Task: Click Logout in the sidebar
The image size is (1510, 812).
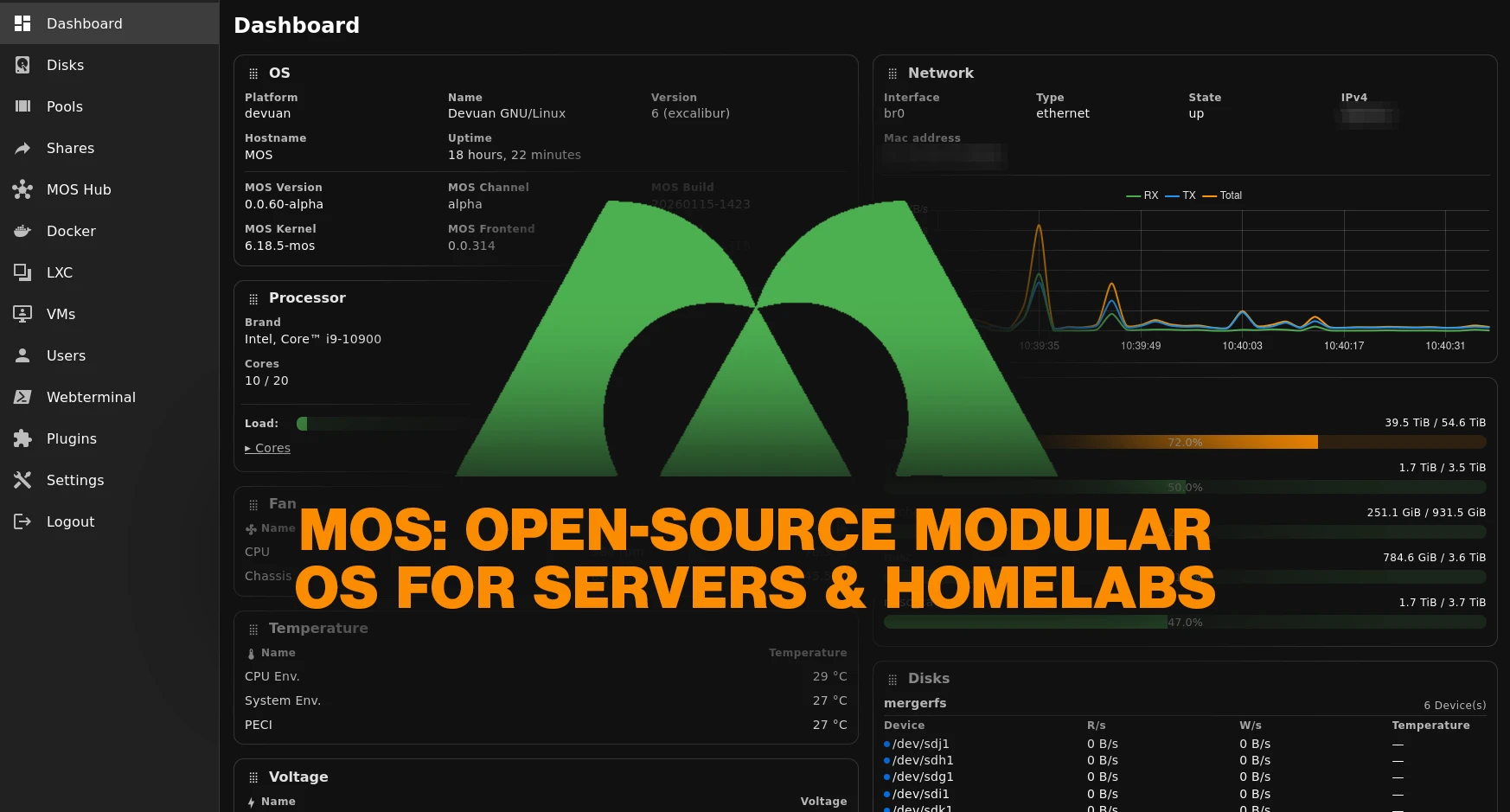Action: pos(70,521)
